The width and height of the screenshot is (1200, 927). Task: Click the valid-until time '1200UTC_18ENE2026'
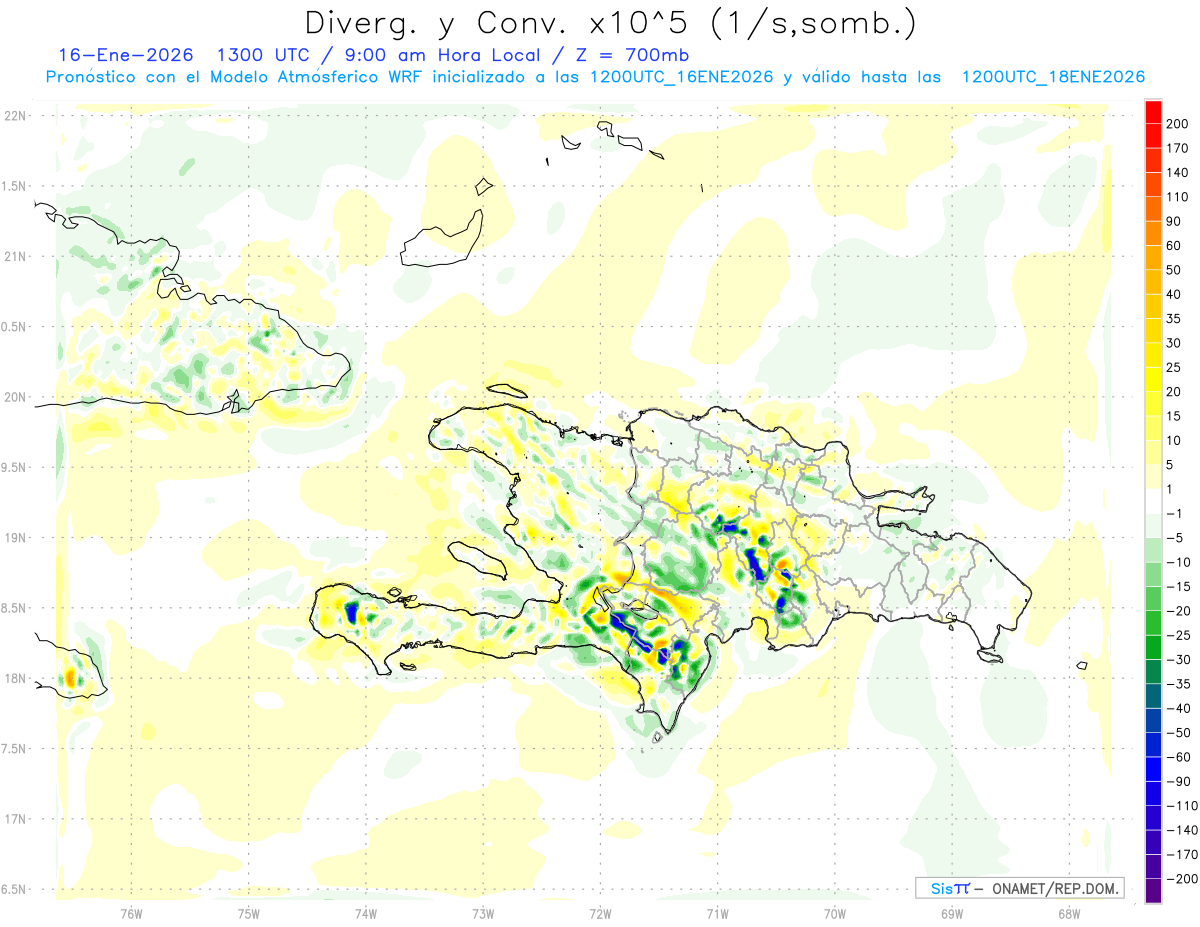(1053, 77)
